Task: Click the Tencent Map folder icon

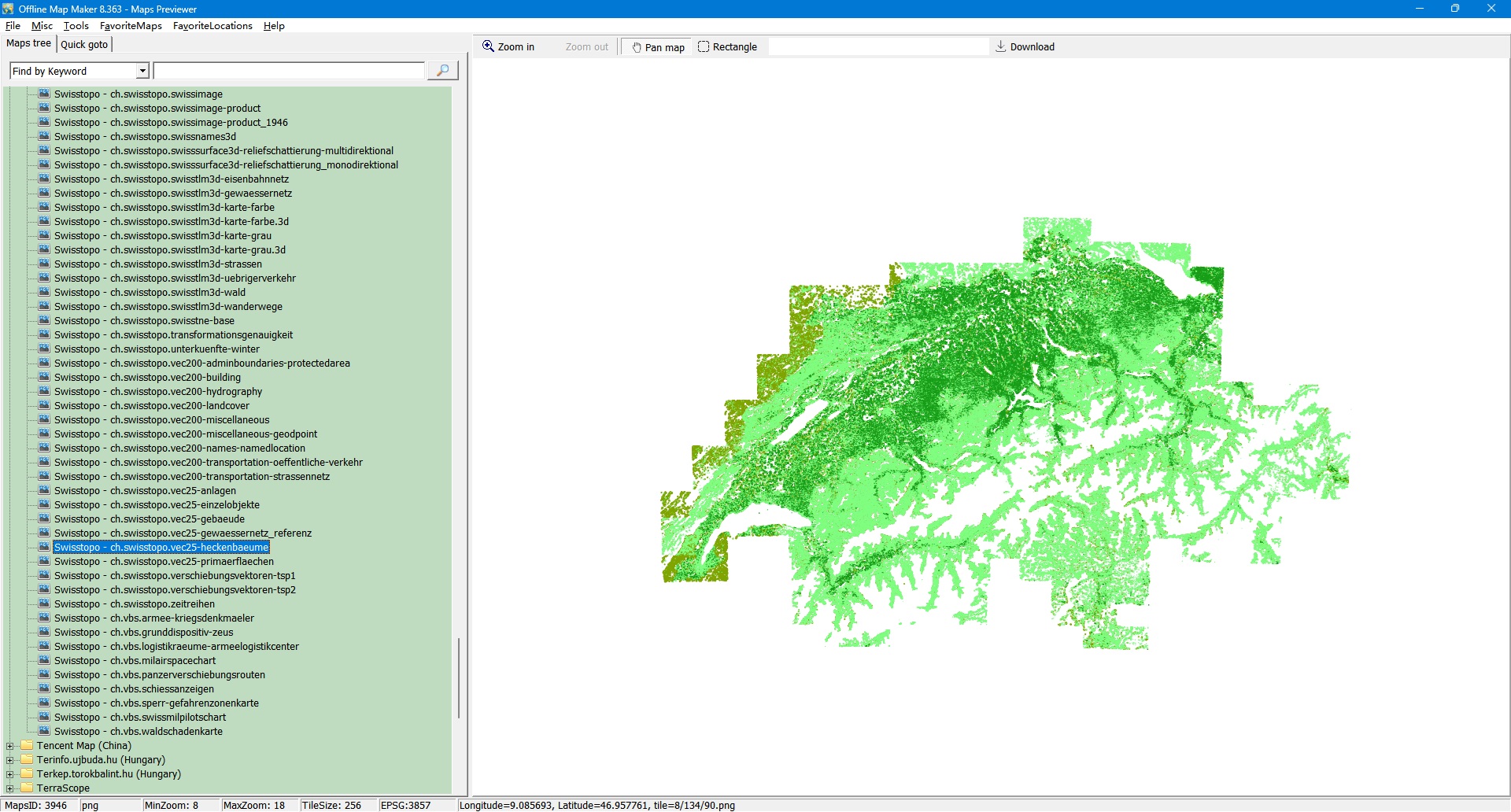Action: pos(28,745)
